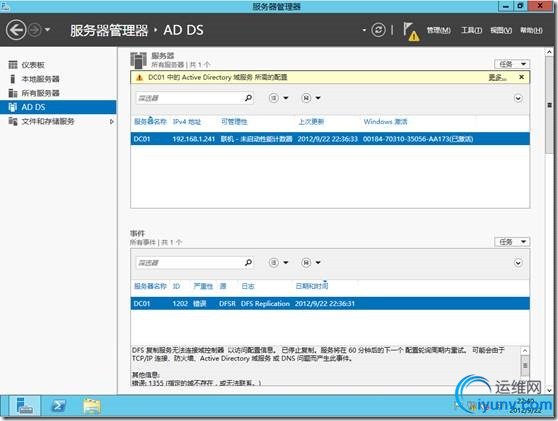The width and height of the screenshot is (558, 421).
Task: Click the search magnifier in events filter
Action: [x=248, y=262]
